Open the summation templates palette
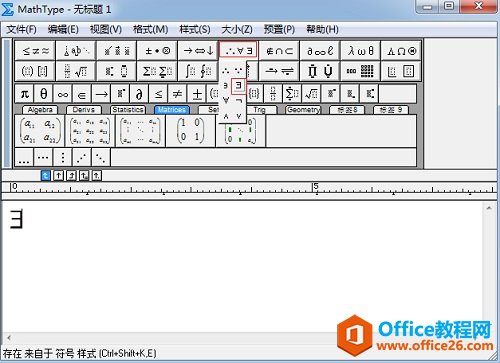Image resolution: width=500 pixels, height=363 pixels. point(158,71)
